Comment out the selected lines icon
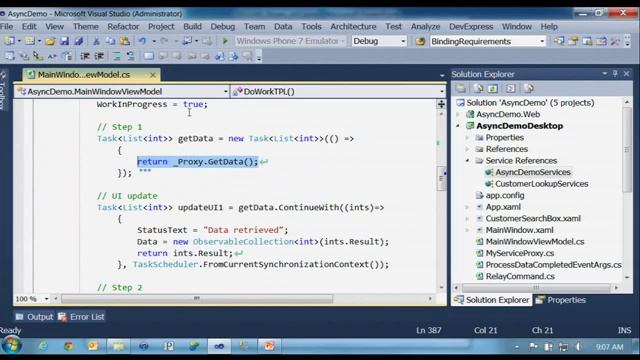The image size is (640, 360). [117, 56]
